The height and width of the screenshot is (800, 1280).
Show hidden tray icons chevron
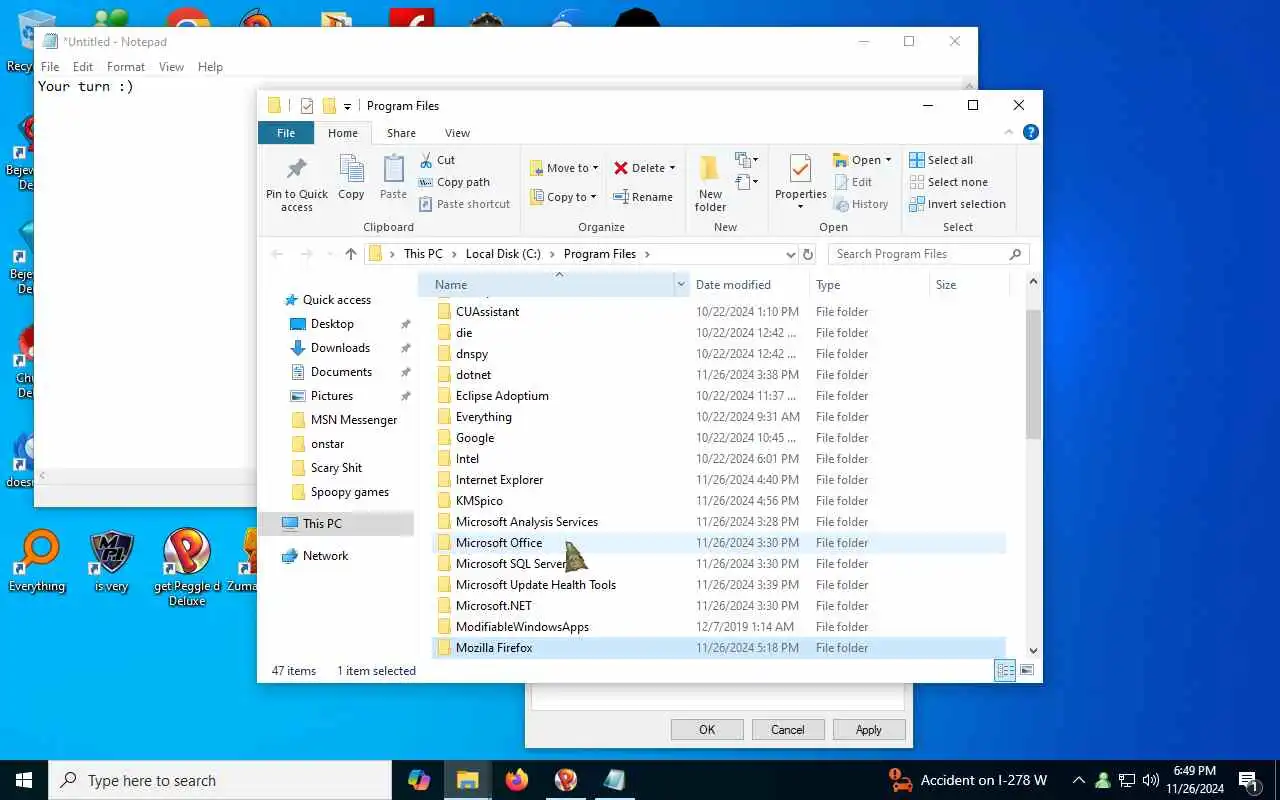1079,780
